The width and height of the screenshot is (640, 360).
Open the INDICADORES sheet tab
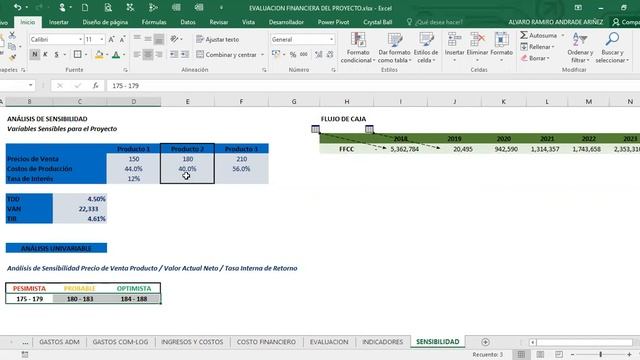(382, 342)
